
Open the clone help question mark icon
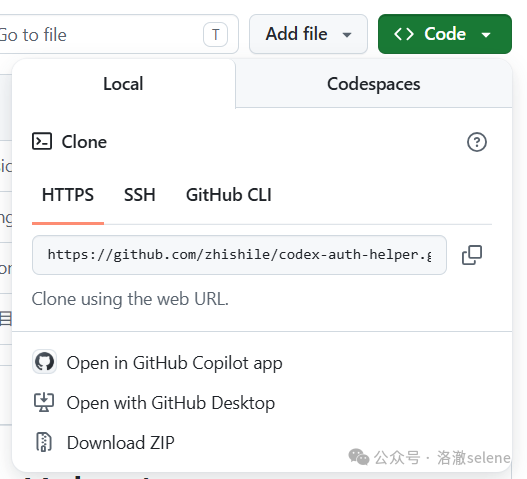tap(477, 142)
